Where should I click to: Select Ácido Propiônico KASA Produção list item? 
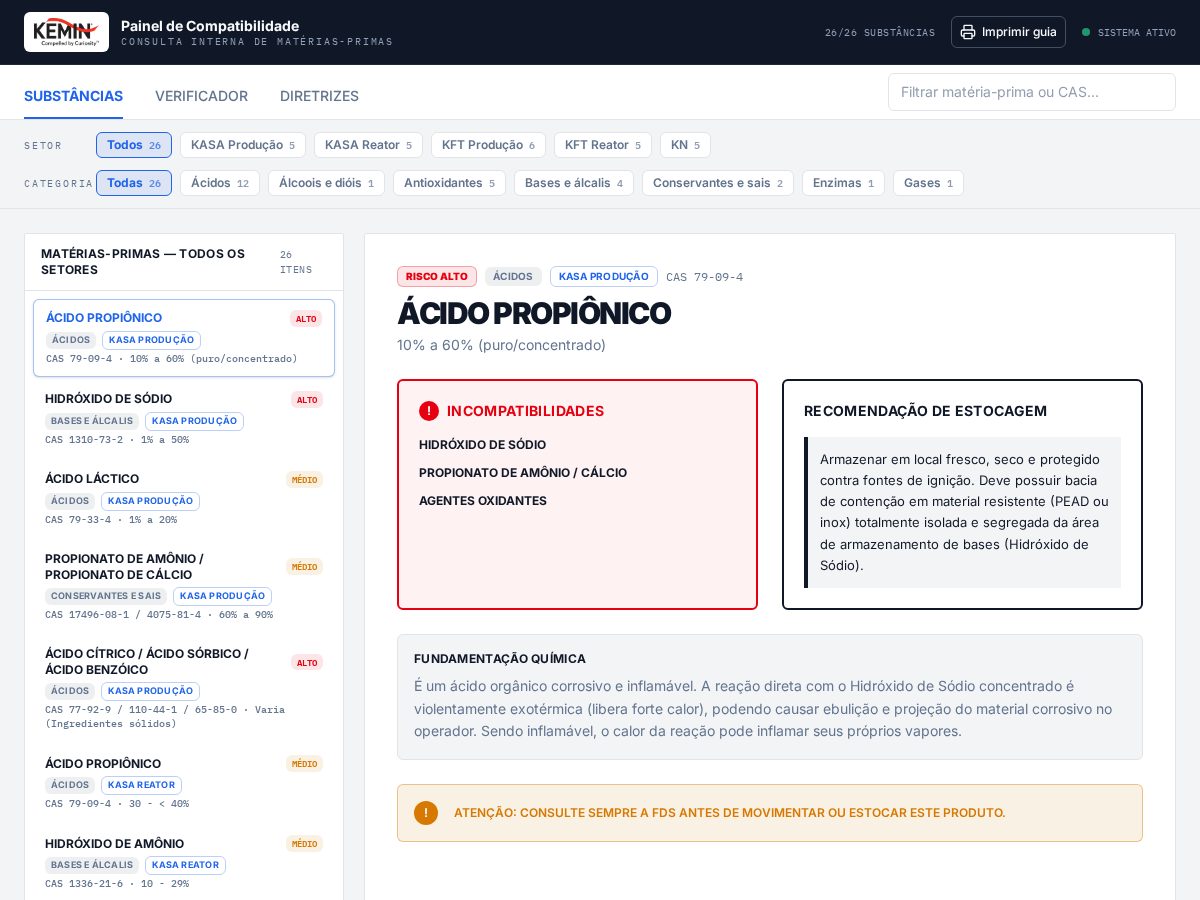coord(184,338)
